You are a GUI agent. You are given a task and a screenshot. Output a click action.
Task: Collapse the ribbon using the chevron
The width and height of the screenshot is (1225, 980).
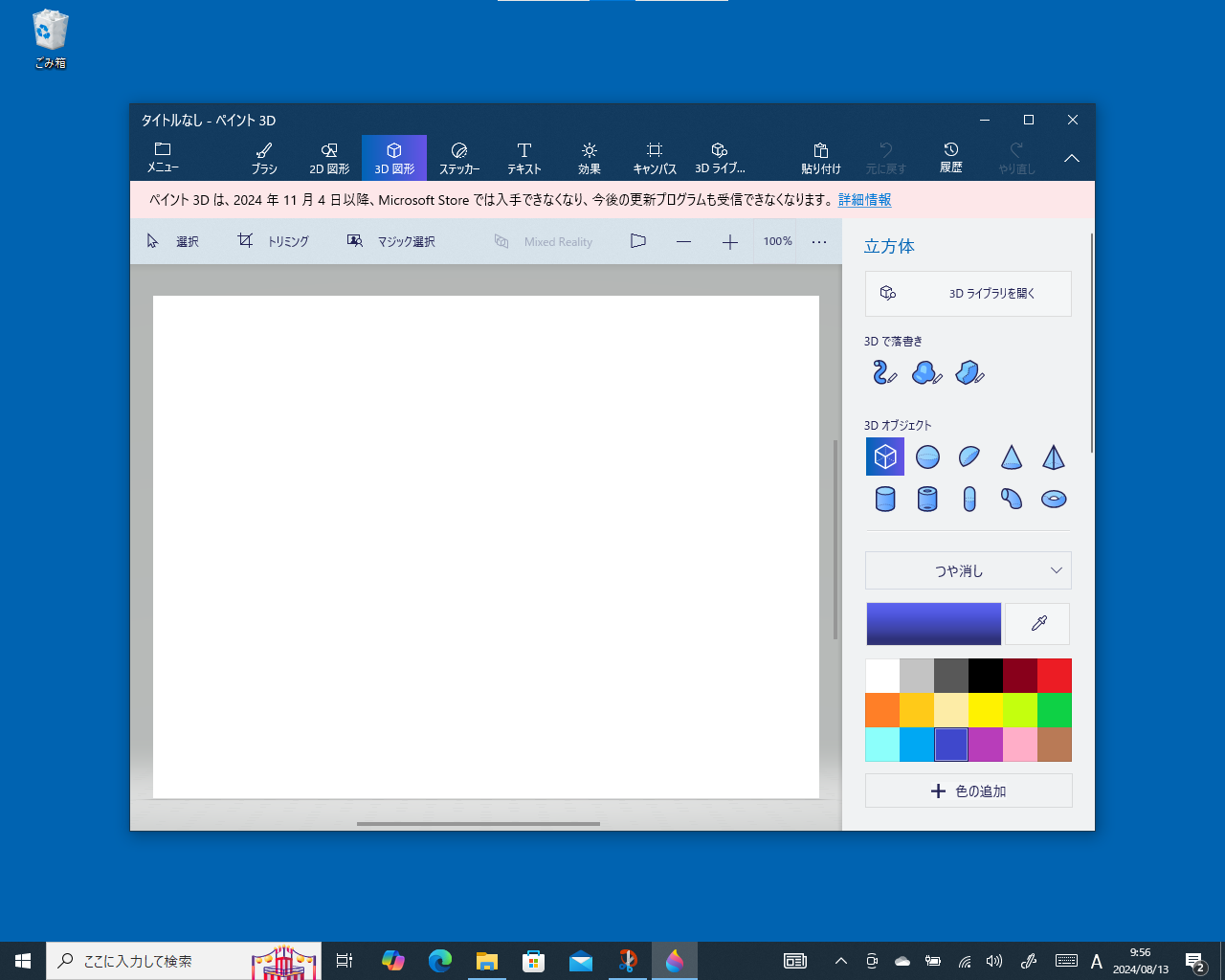[x=1071, y=158]
